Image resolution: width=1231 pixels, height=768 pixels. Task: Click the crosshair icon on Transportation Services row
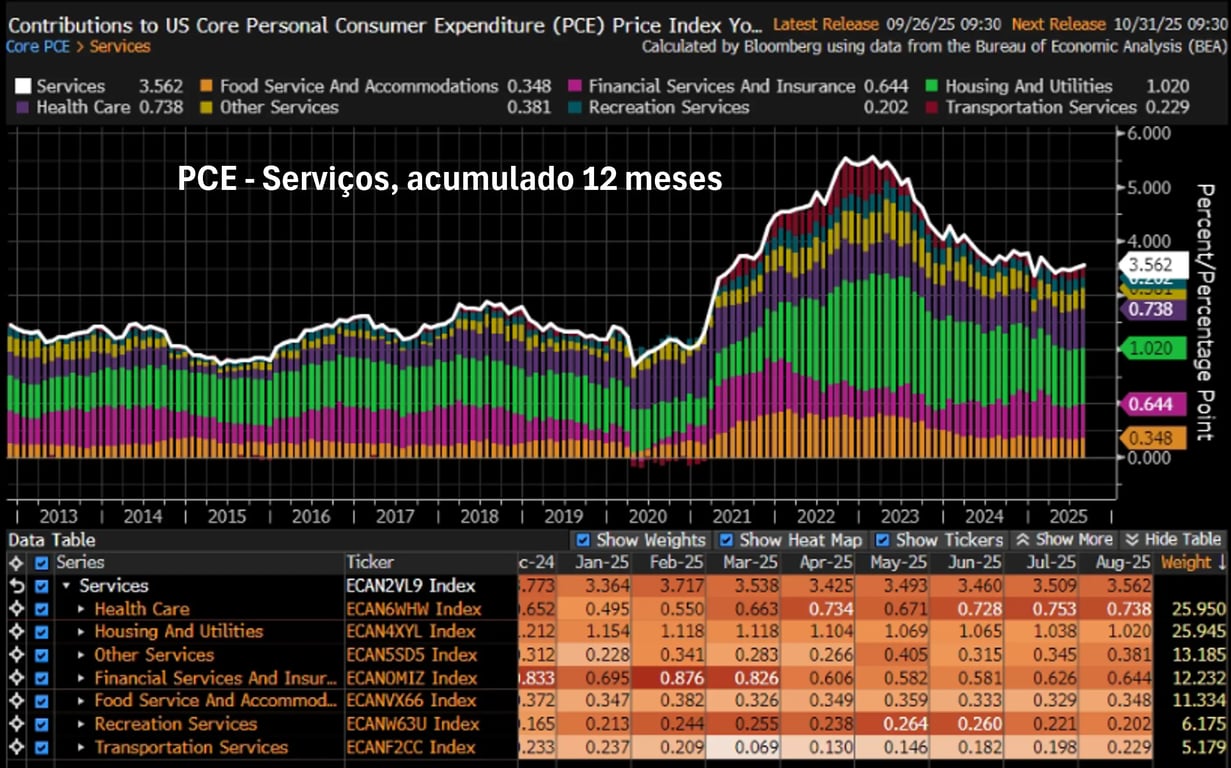[x=16, y=748]
